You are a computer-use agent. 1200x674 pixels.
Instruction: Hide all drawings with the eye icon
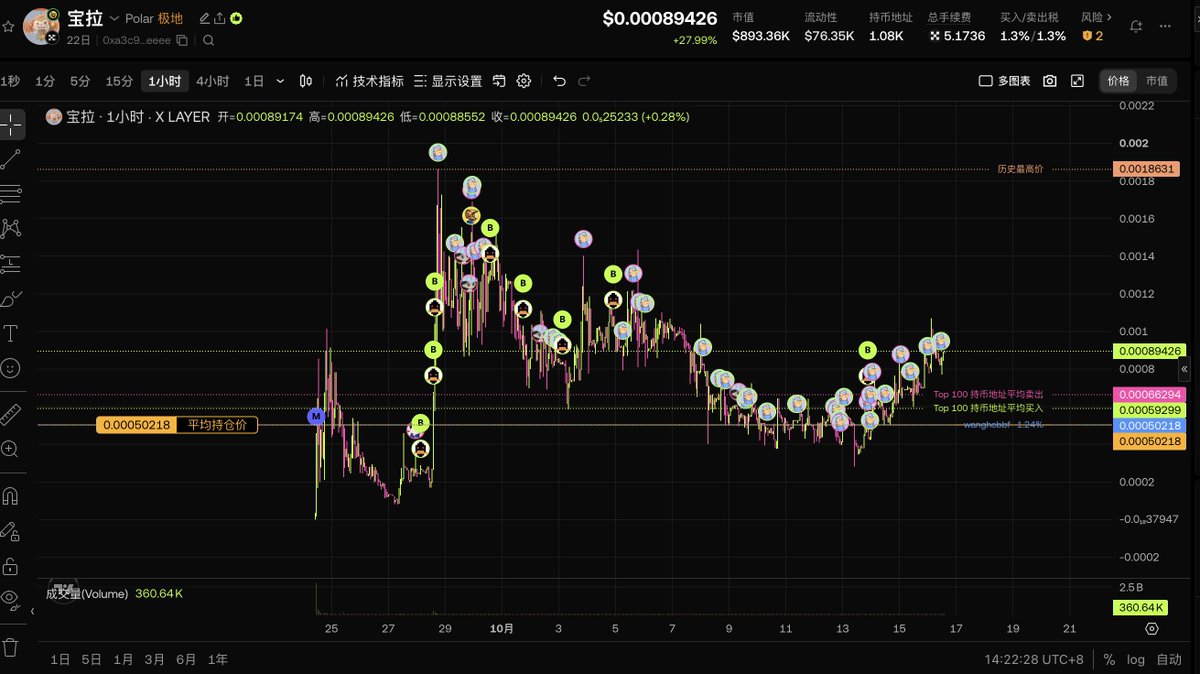point(11,599)
